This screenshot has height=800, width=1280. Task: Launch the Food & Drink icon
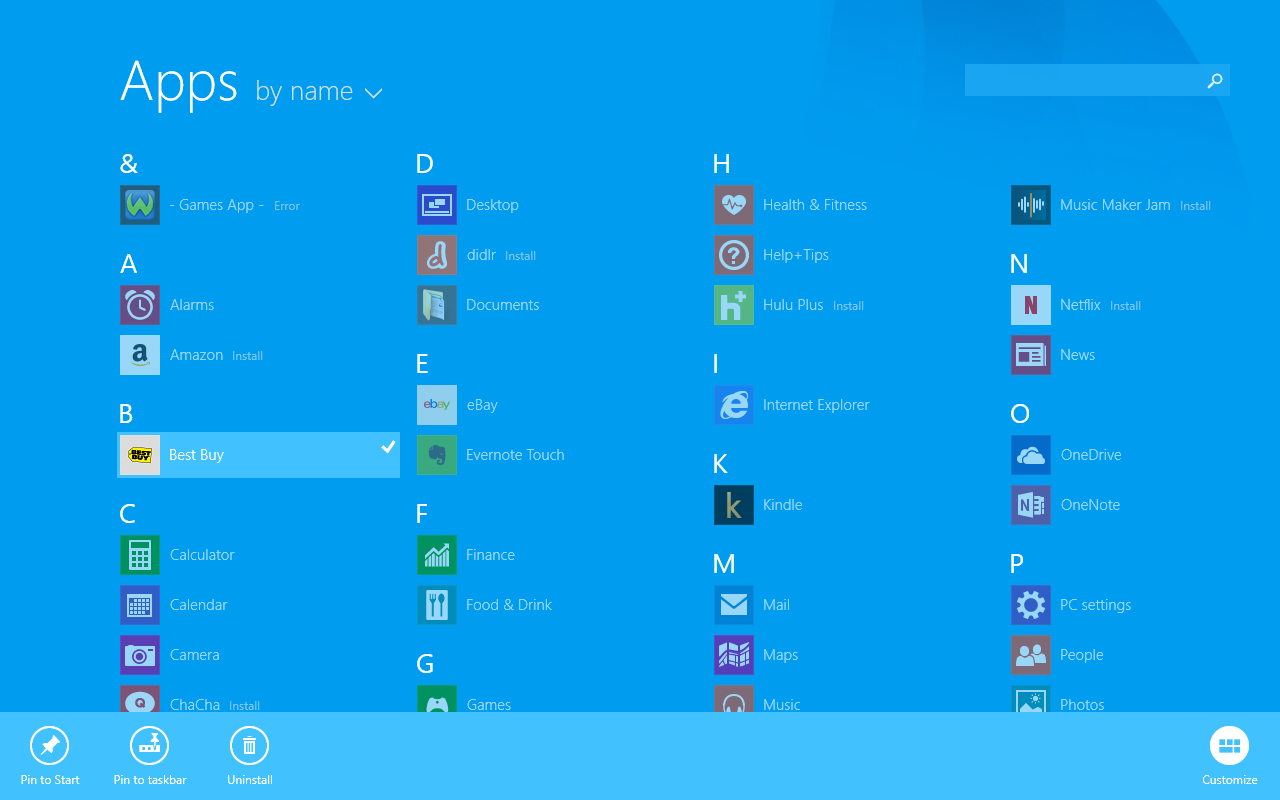437,605
